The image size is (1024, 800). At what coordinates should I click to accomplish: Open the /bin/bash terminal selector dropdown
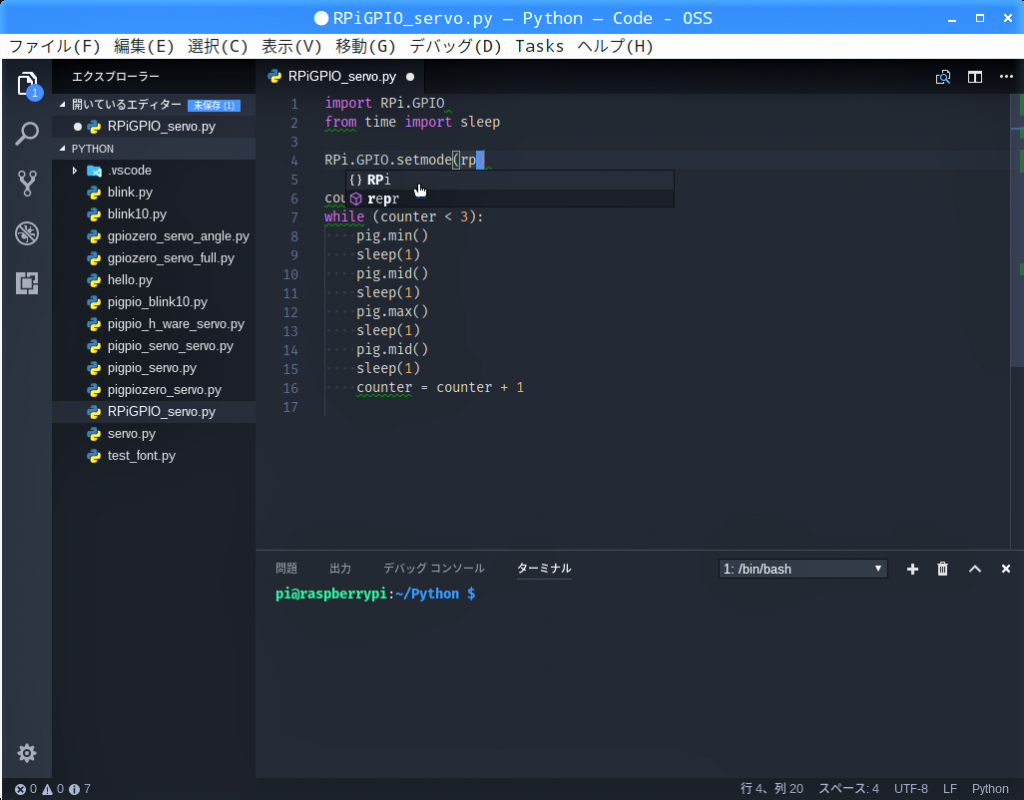point(803,569)
